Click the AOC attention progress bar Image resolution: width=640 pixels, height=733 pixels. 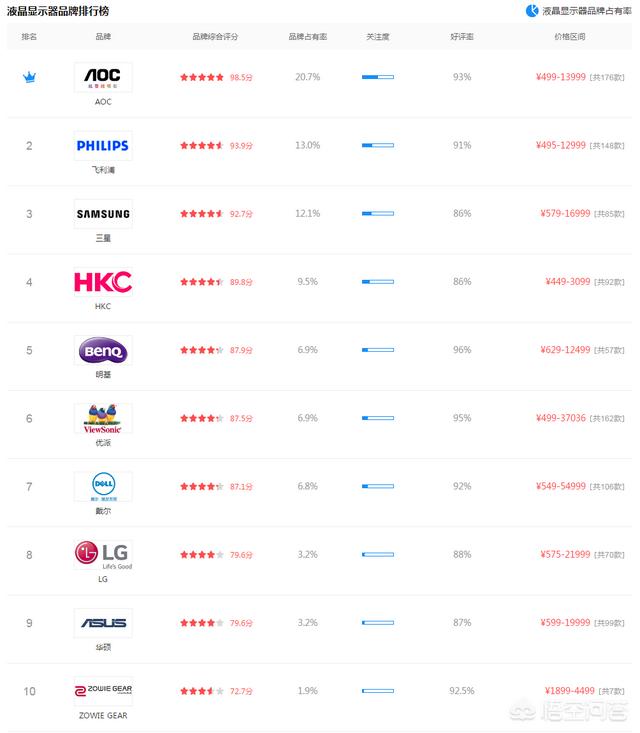[378, 77]
